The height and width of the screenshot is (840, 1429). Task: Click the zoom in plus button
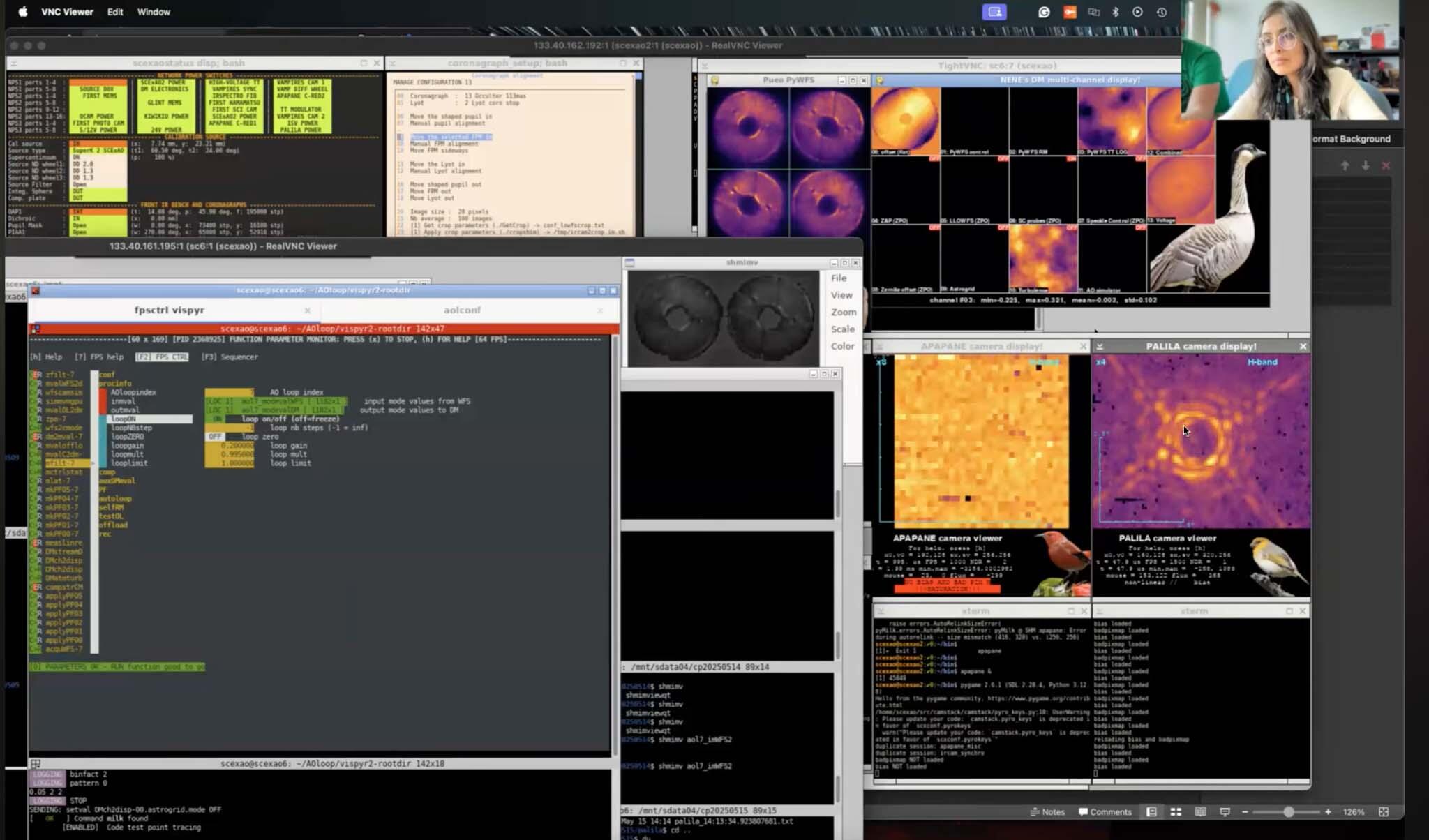click(1328, 812)
